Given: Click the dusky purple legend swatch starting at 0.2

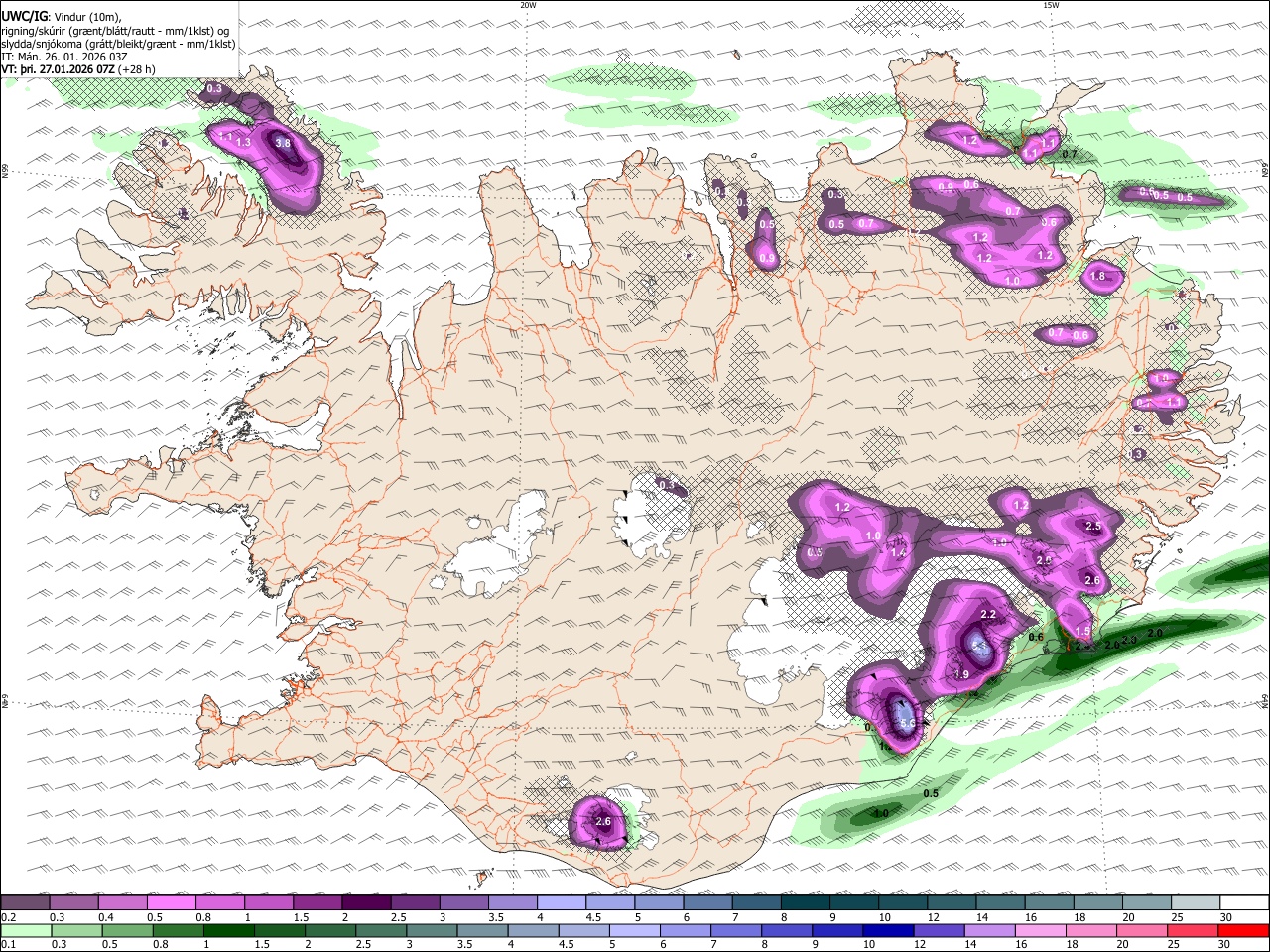Looking at the screenshot, I should coord(26,902).
